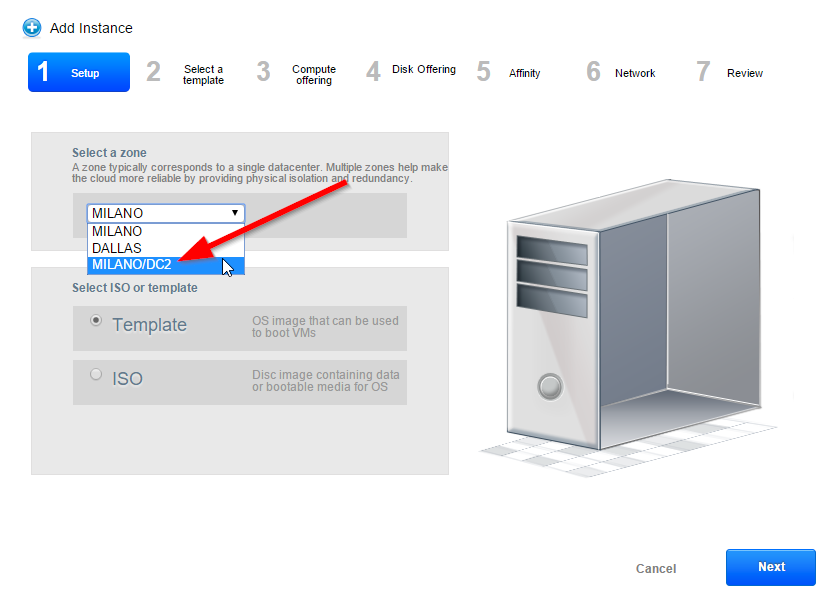Click the ISO option description text
This screenshot has height=595, width=827.
(325, 381)
